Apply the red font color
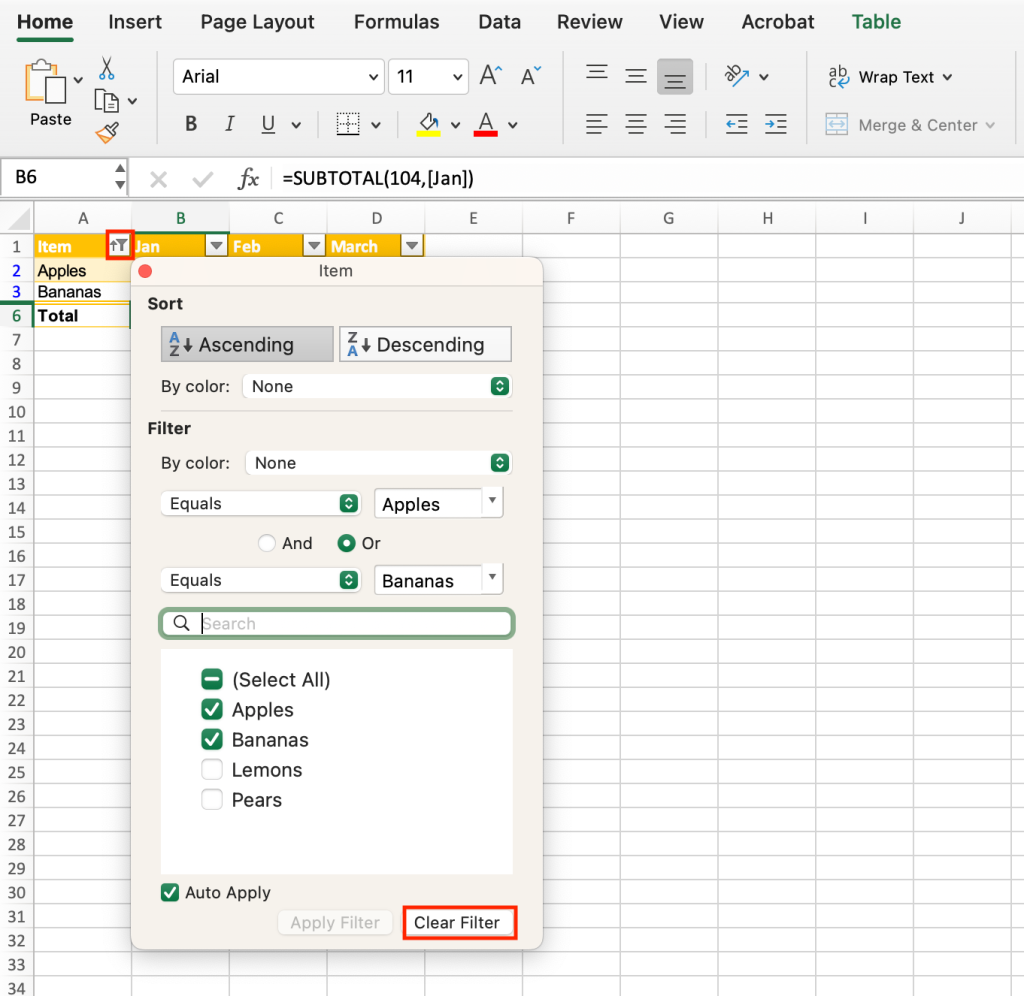The image size is (1024, 996). pos(486,123)
